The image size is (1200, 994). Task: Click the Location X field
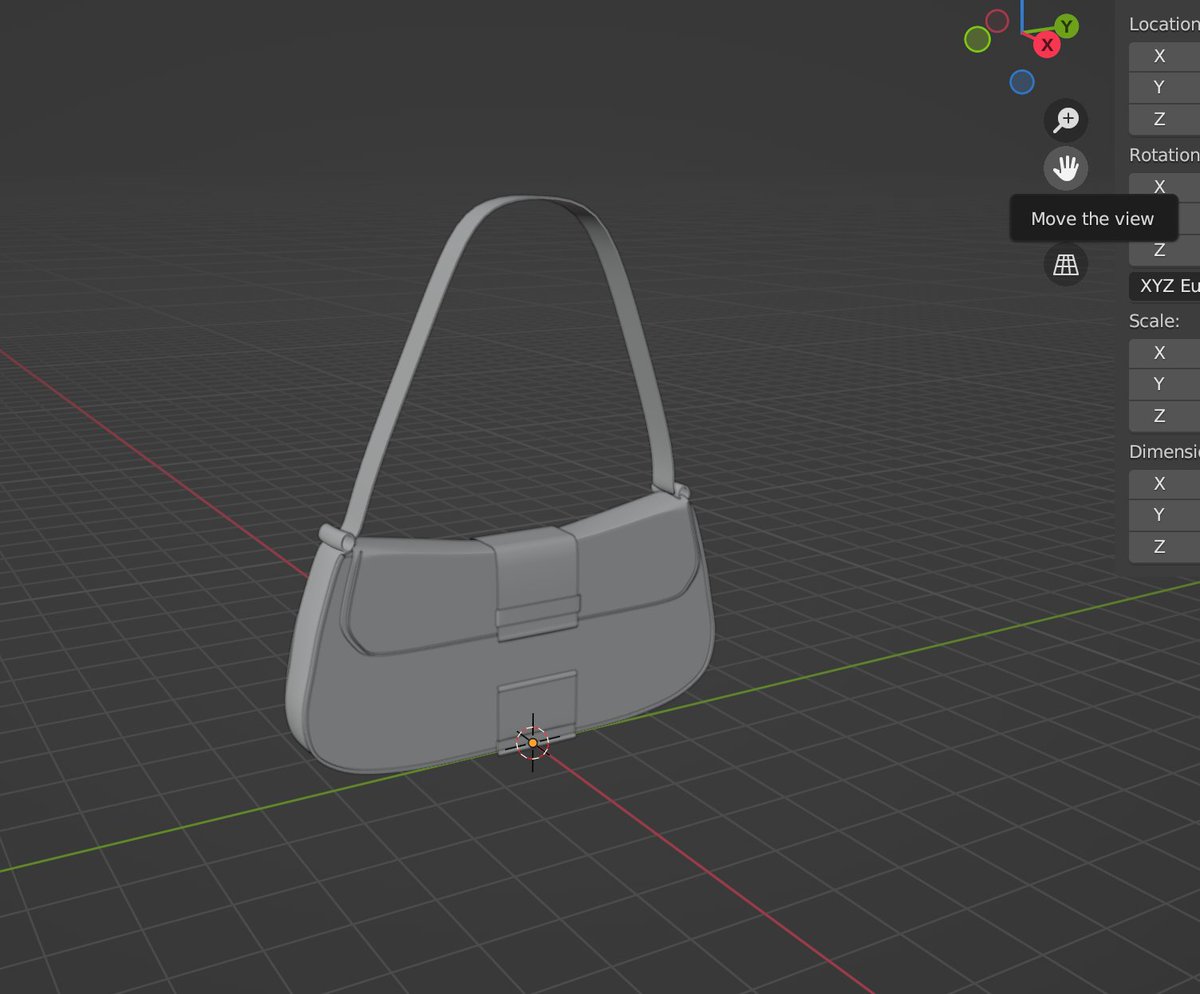pos(1164,56)
